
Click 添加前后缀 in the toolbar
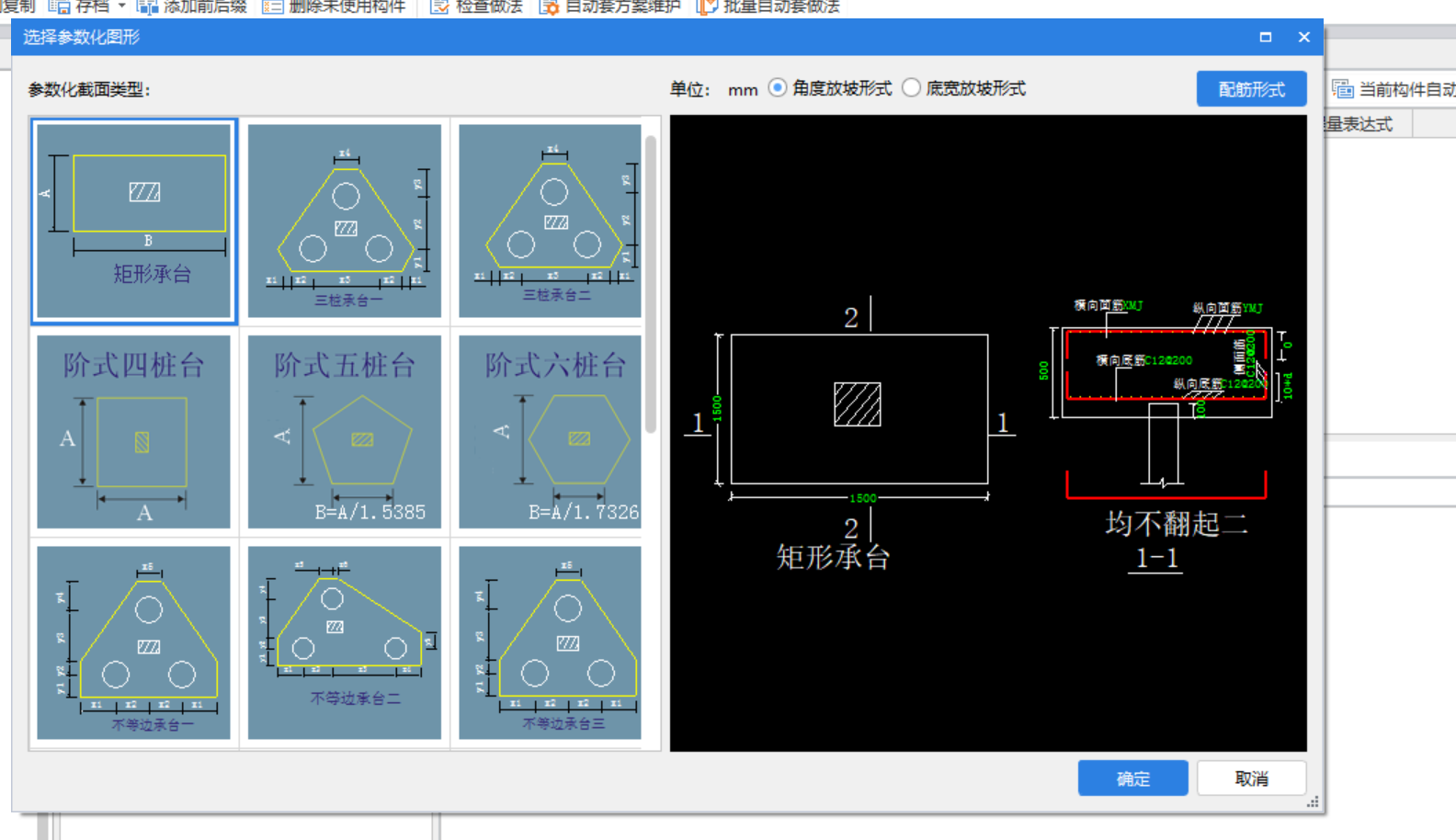192,6
